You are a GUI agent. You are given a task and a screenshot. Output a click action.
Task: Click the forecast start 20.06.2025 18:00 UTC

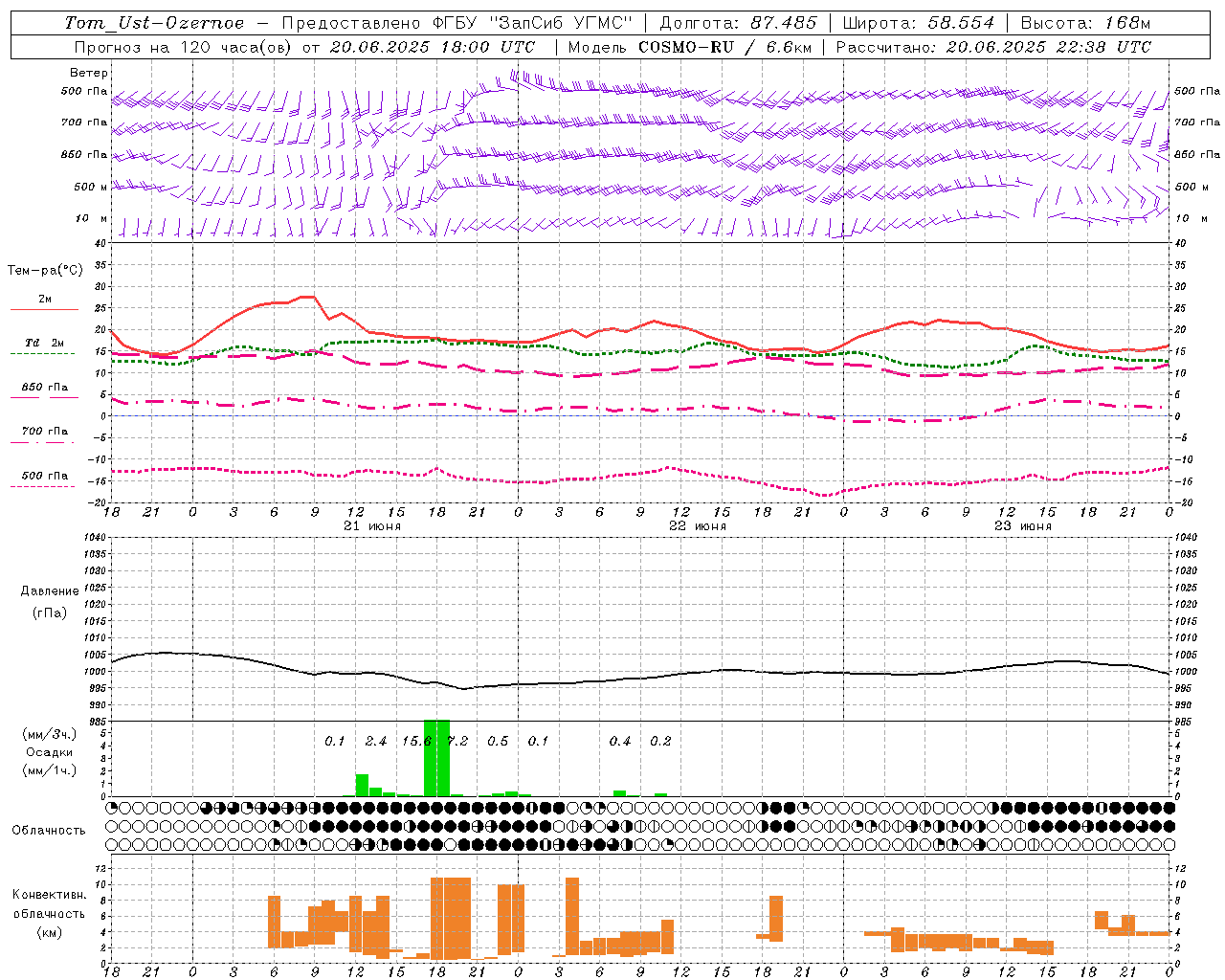click(x=433, y=47)
